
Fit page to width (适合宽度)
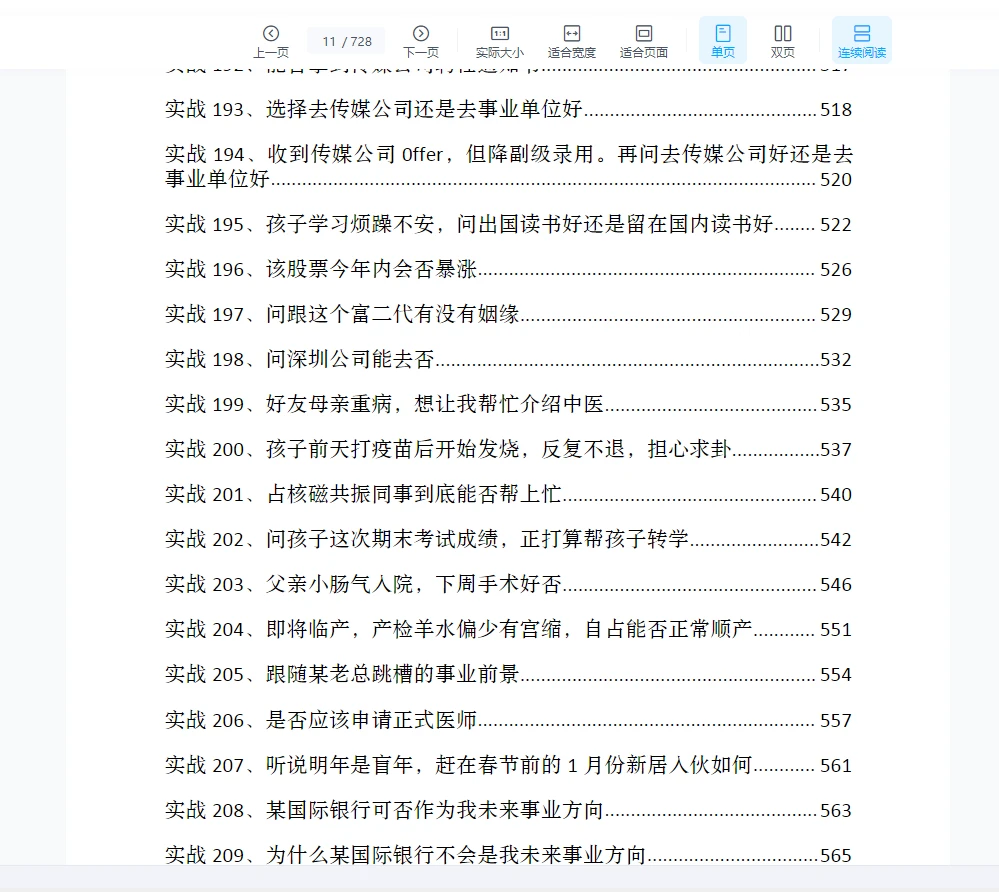(571, 41)
